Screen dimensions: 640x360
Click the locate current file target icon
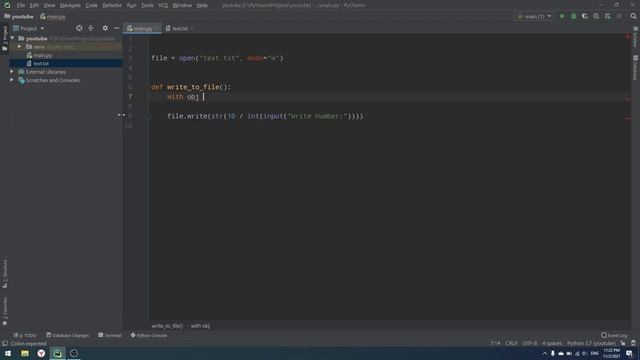point(79,28)
